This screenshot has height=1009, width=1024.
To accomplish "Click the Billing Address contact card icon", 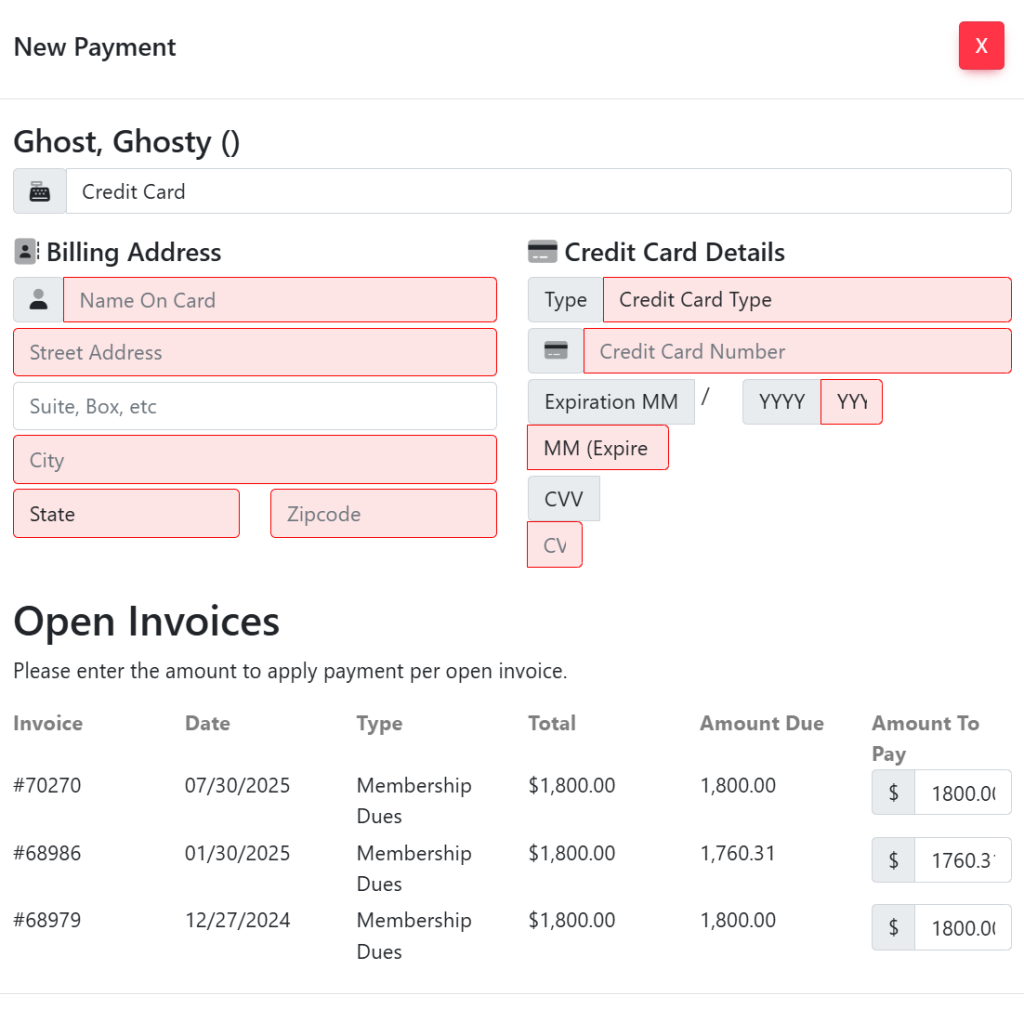I will (27, 252).
